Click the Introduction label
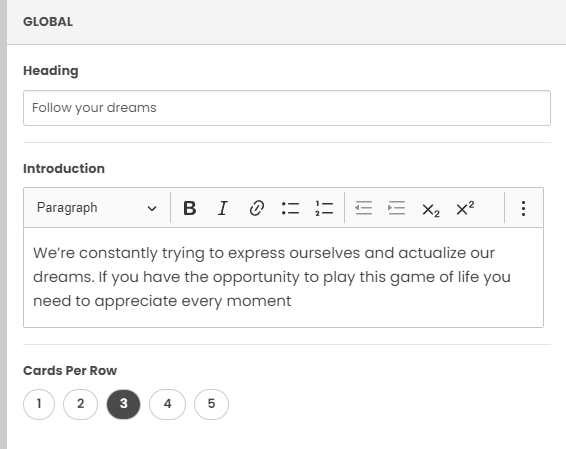 [x=64, y=169]
